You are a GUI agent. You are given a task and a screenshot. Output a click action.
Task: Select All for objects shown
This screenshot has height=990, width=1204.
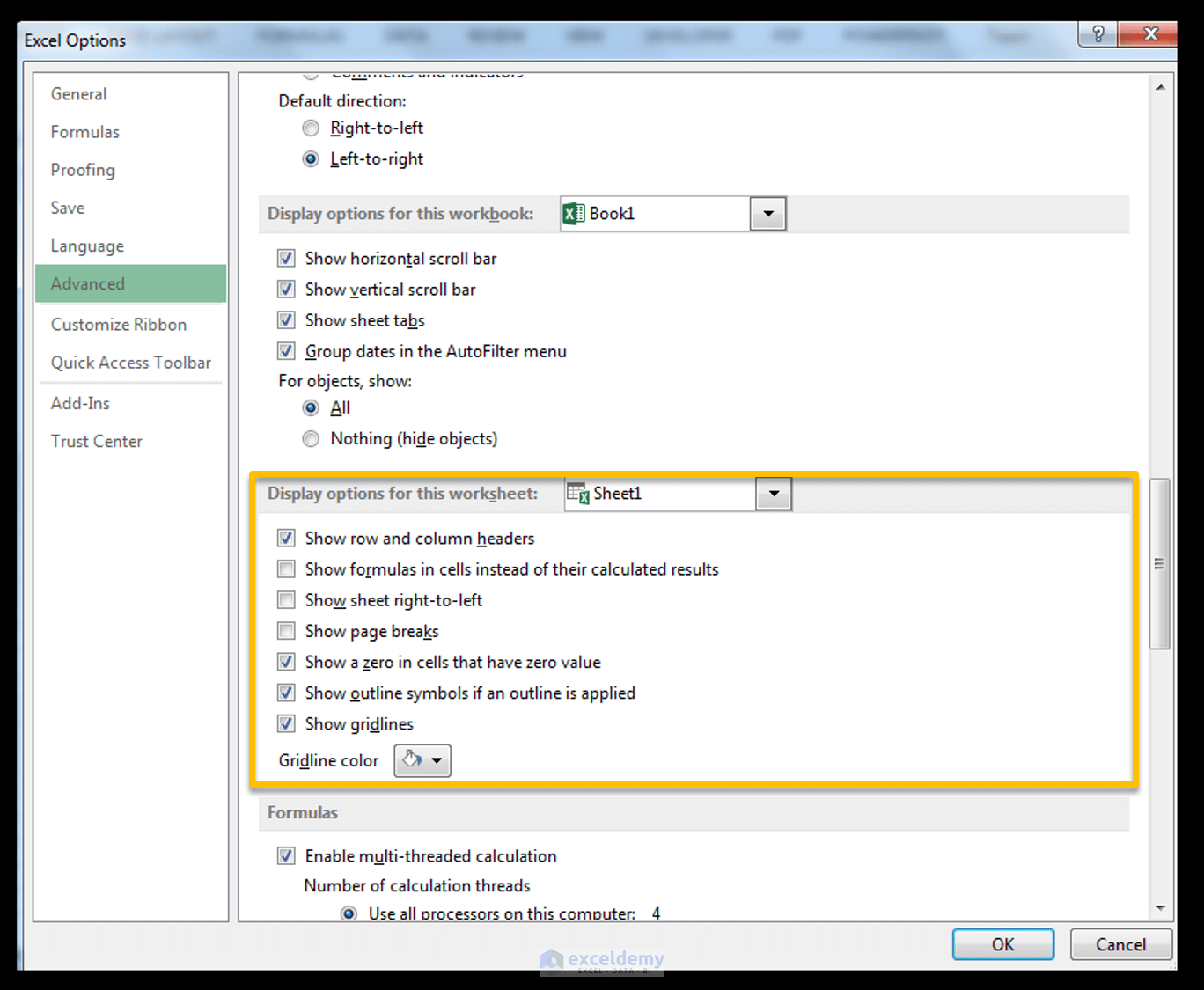click(x=311, y=407)
